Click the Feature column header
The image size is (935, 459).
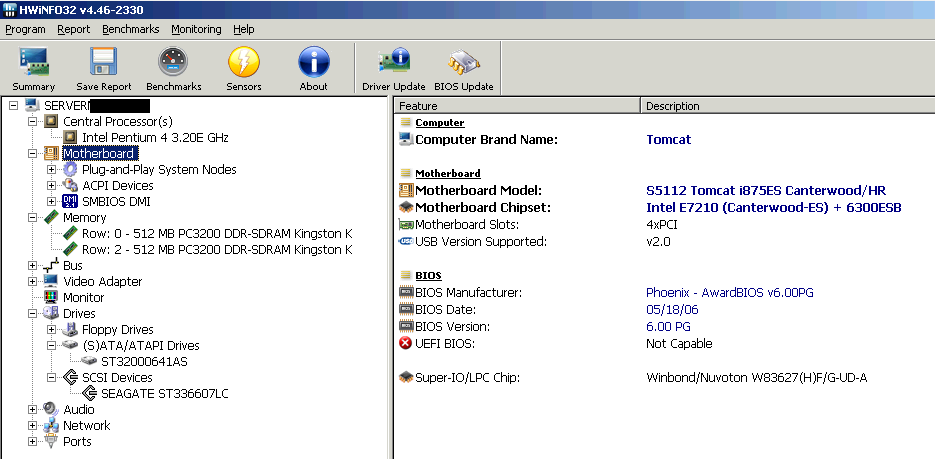pyautogui.click(x=518, y=106)
